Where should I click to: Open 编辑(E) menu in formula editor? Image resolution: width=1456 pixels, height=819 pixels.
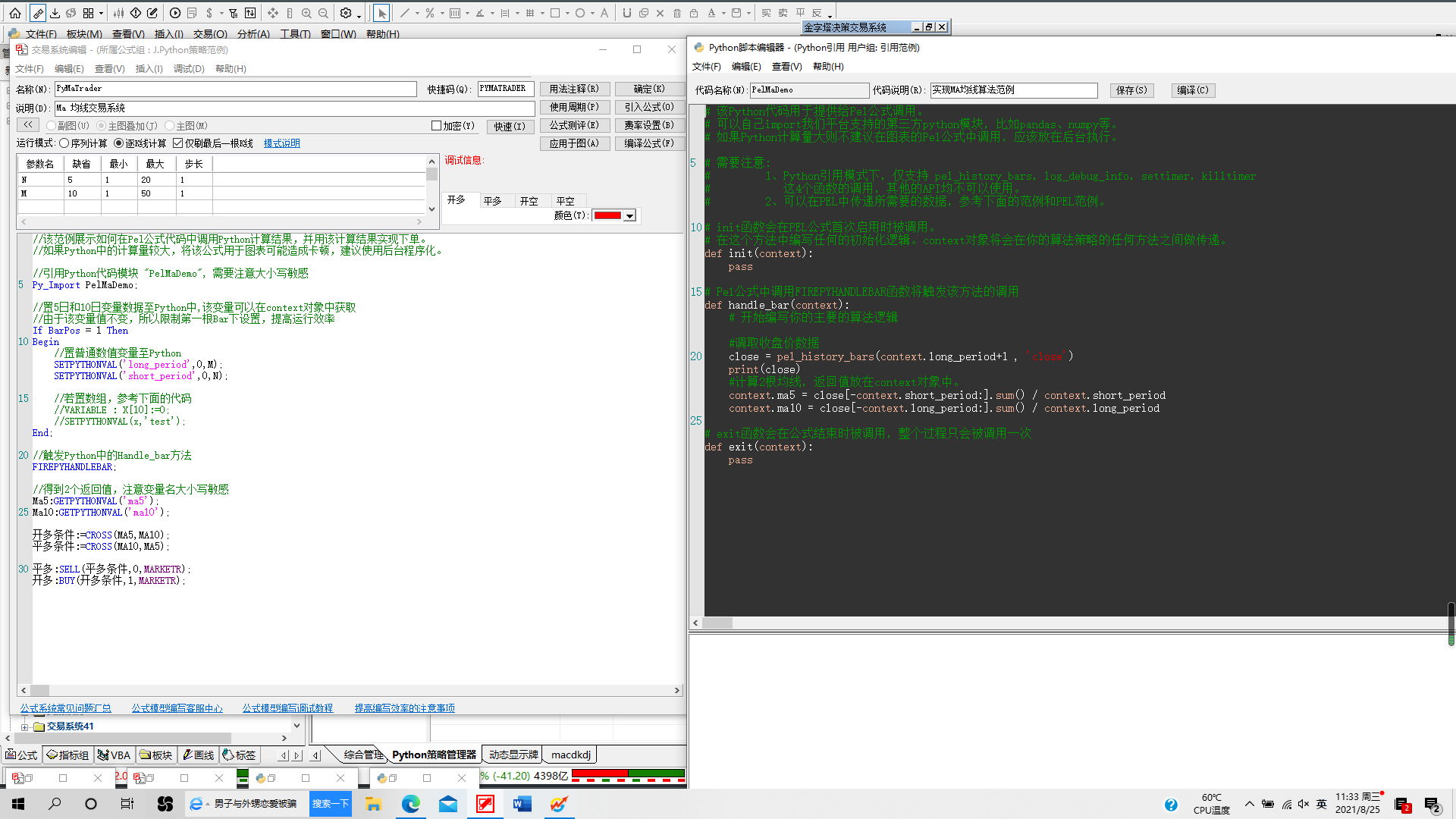[69, 69]
